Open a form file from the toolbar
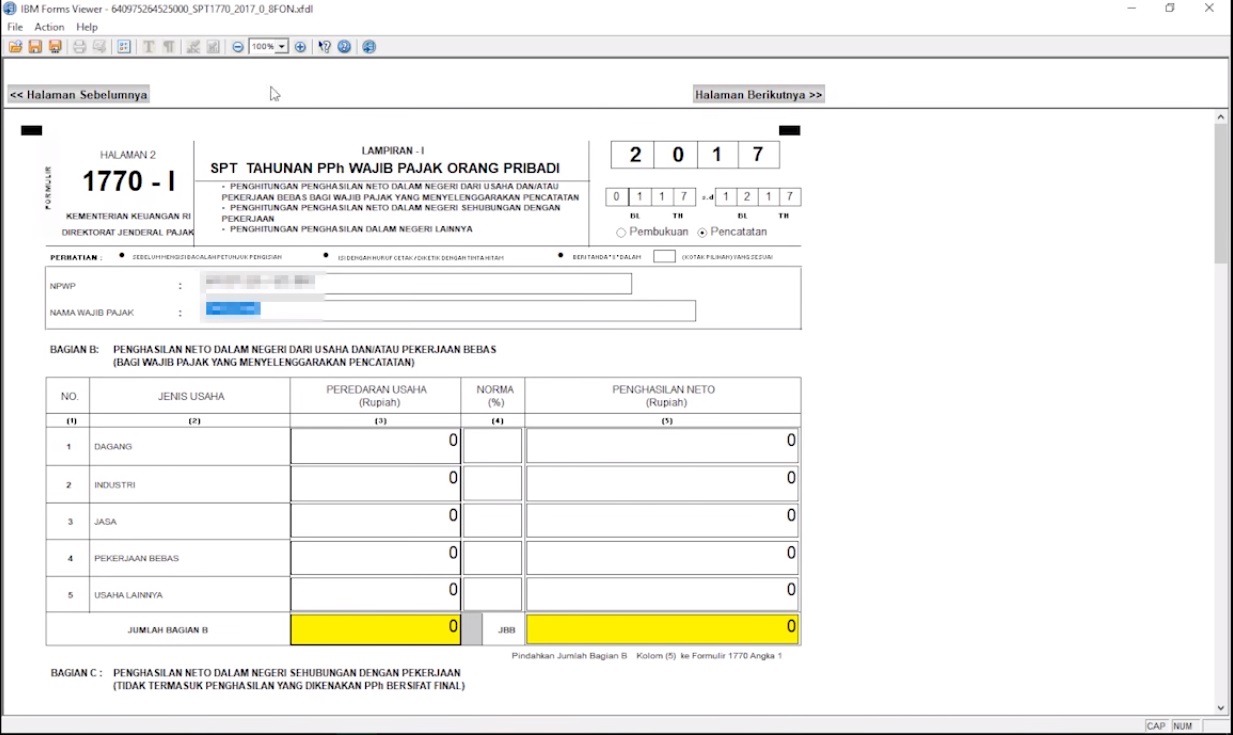 (x=17, y=46)
